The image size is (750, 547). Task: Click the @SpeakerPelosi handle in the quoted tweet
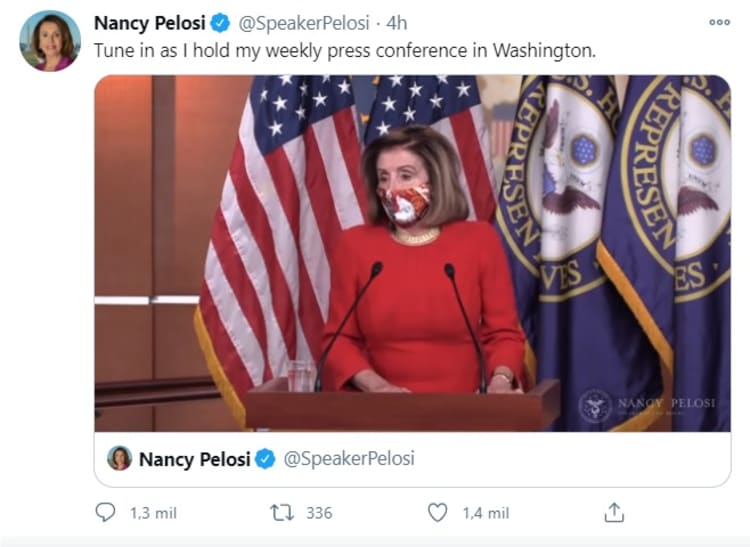(x=349, y=459)
